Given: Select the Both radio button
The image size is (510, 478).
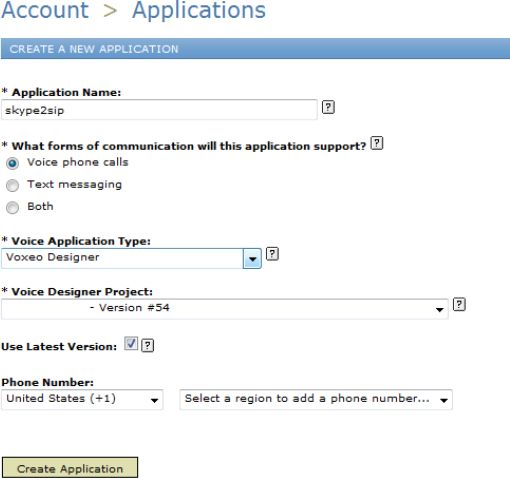Looking at the screenshot, I should (x=13, y=207).
